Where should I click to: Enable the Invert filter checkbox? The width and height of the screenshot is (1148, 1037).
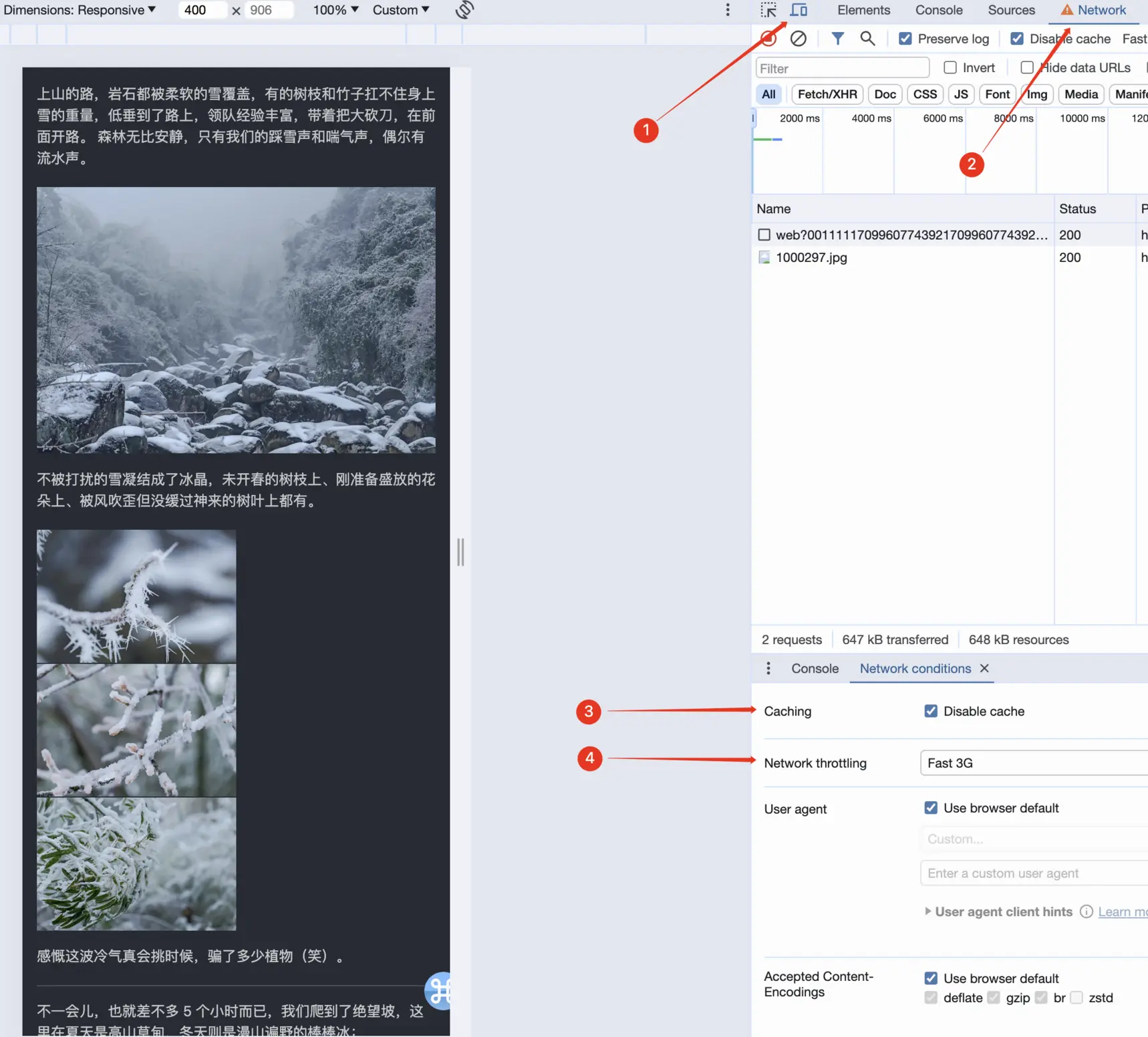tap(950, 67)
